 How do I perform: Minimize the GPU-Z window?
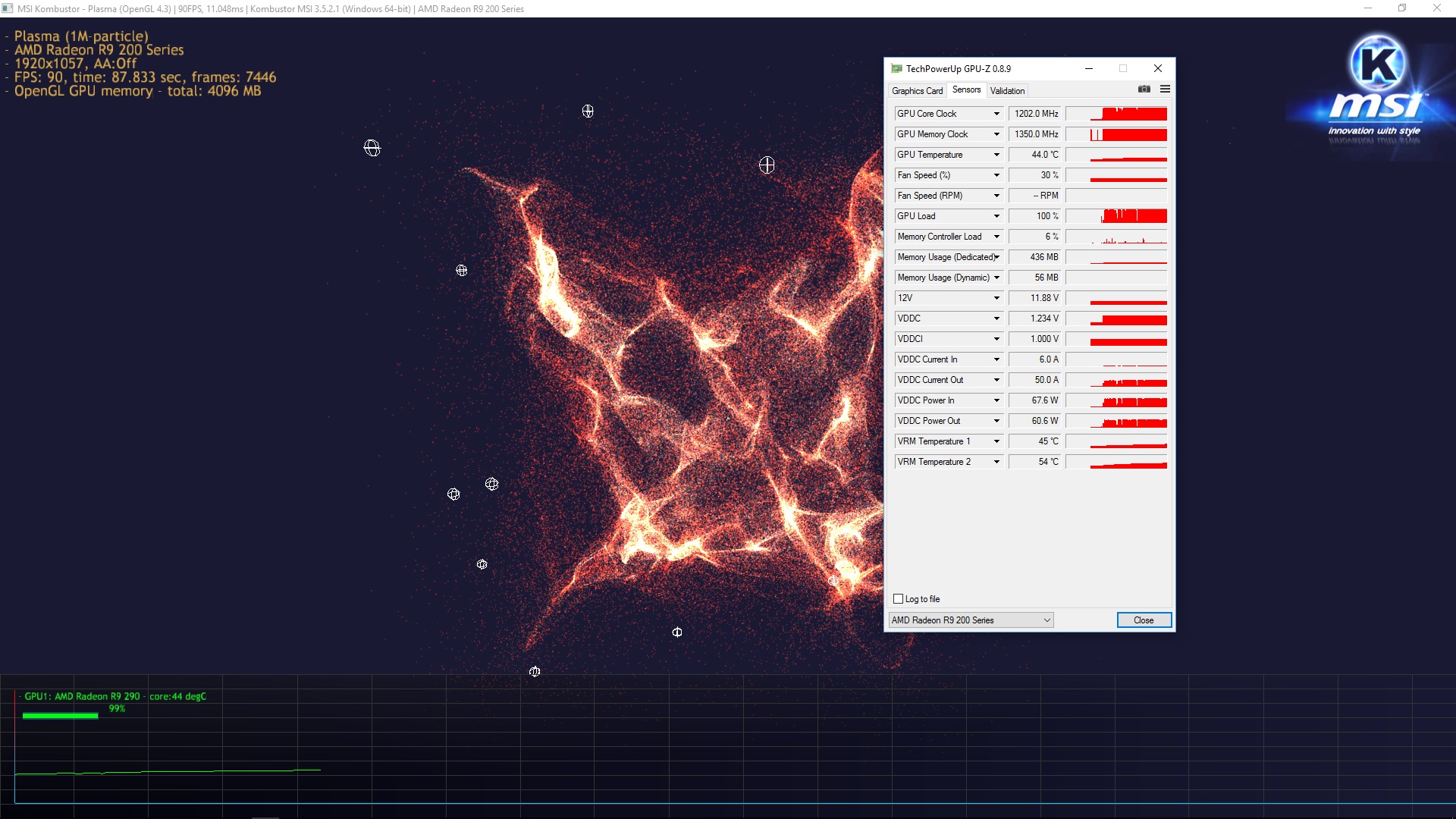[1088, 68]
